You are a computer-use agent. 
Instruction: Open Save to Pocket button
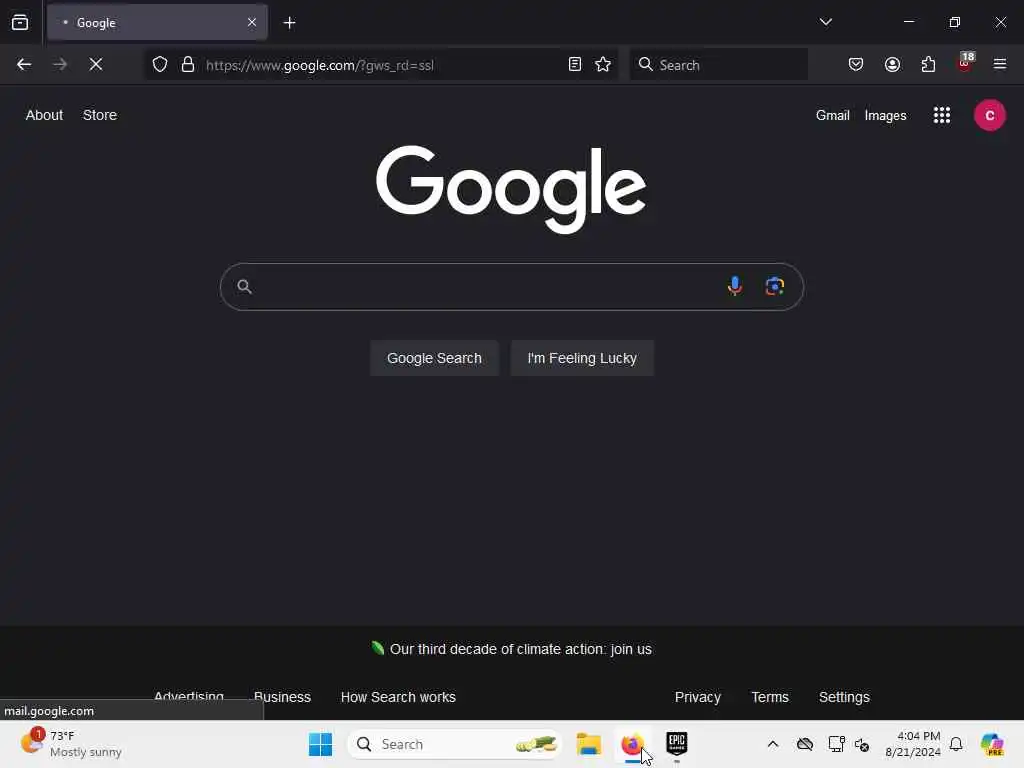[856, 64]
